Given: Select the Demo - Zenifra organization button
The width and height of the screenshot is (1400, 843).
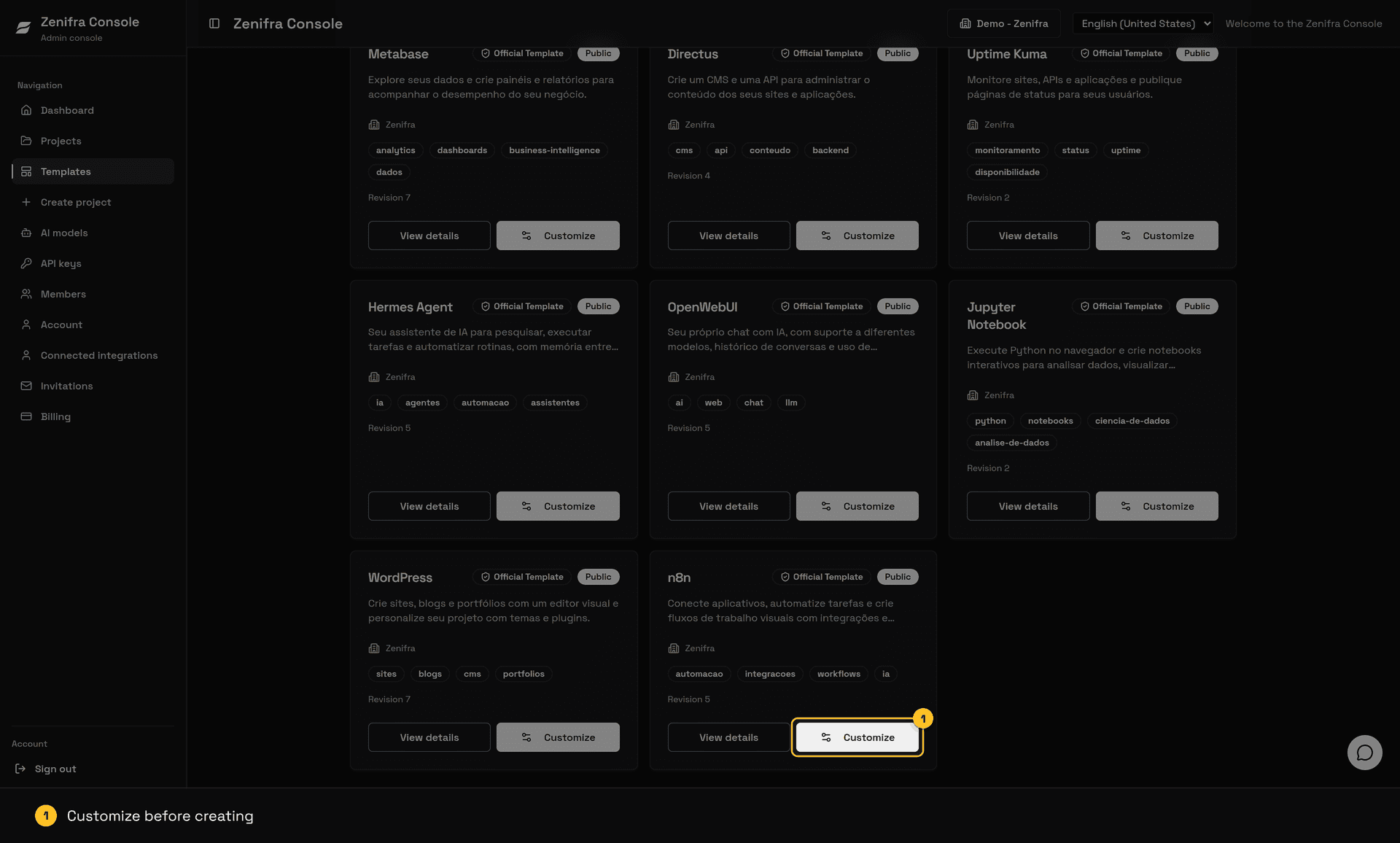Looking at the screenshot, I should click(1003, 23).
